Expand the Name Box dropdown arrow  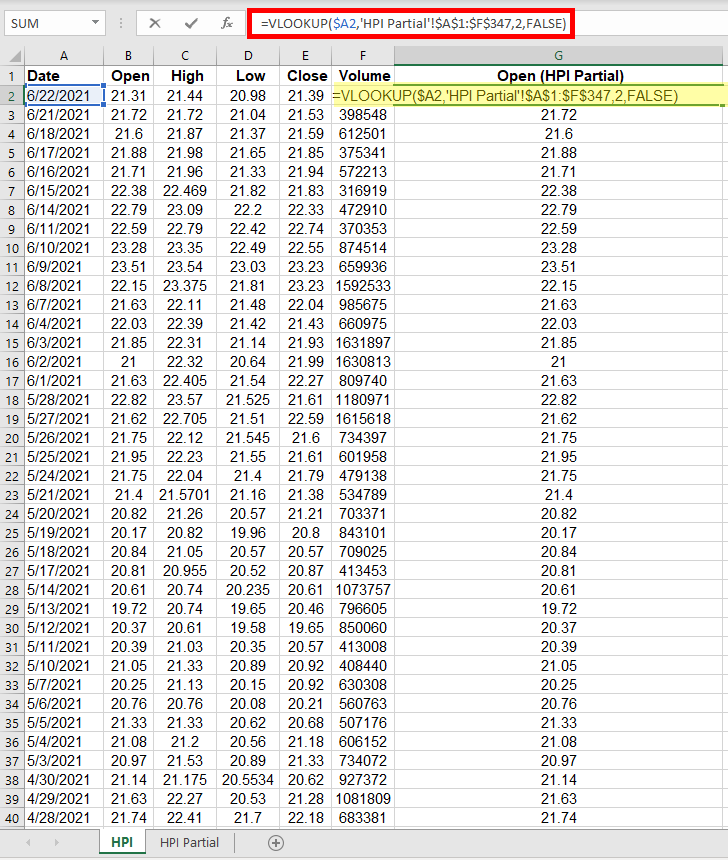pos(95,22)
